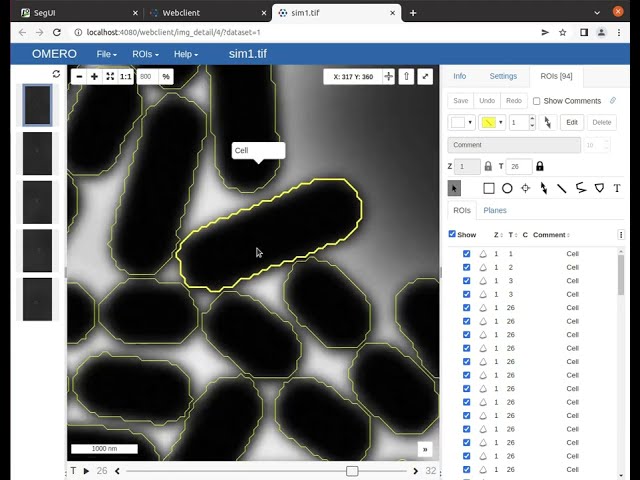The height and width of the screenshot is (480, 640).
Task: Click the Delete button
Action: pos(602,122)
